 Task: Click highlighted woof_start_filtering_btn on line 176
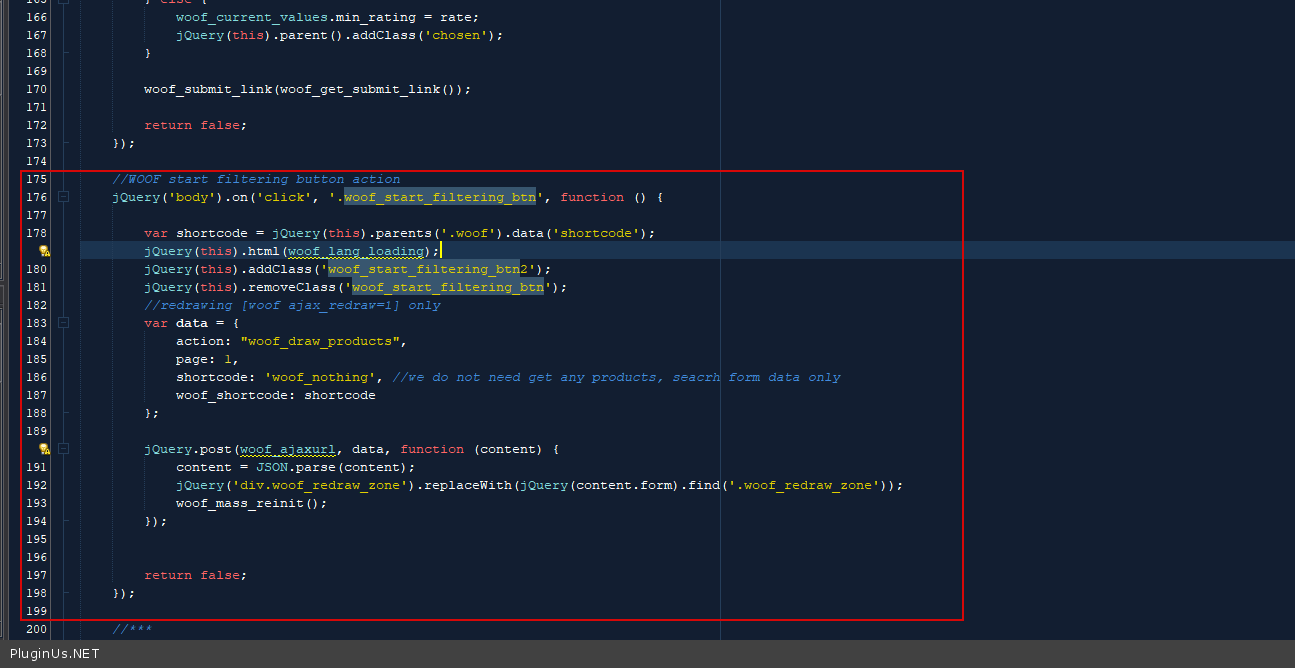click(x=440, y=198)
